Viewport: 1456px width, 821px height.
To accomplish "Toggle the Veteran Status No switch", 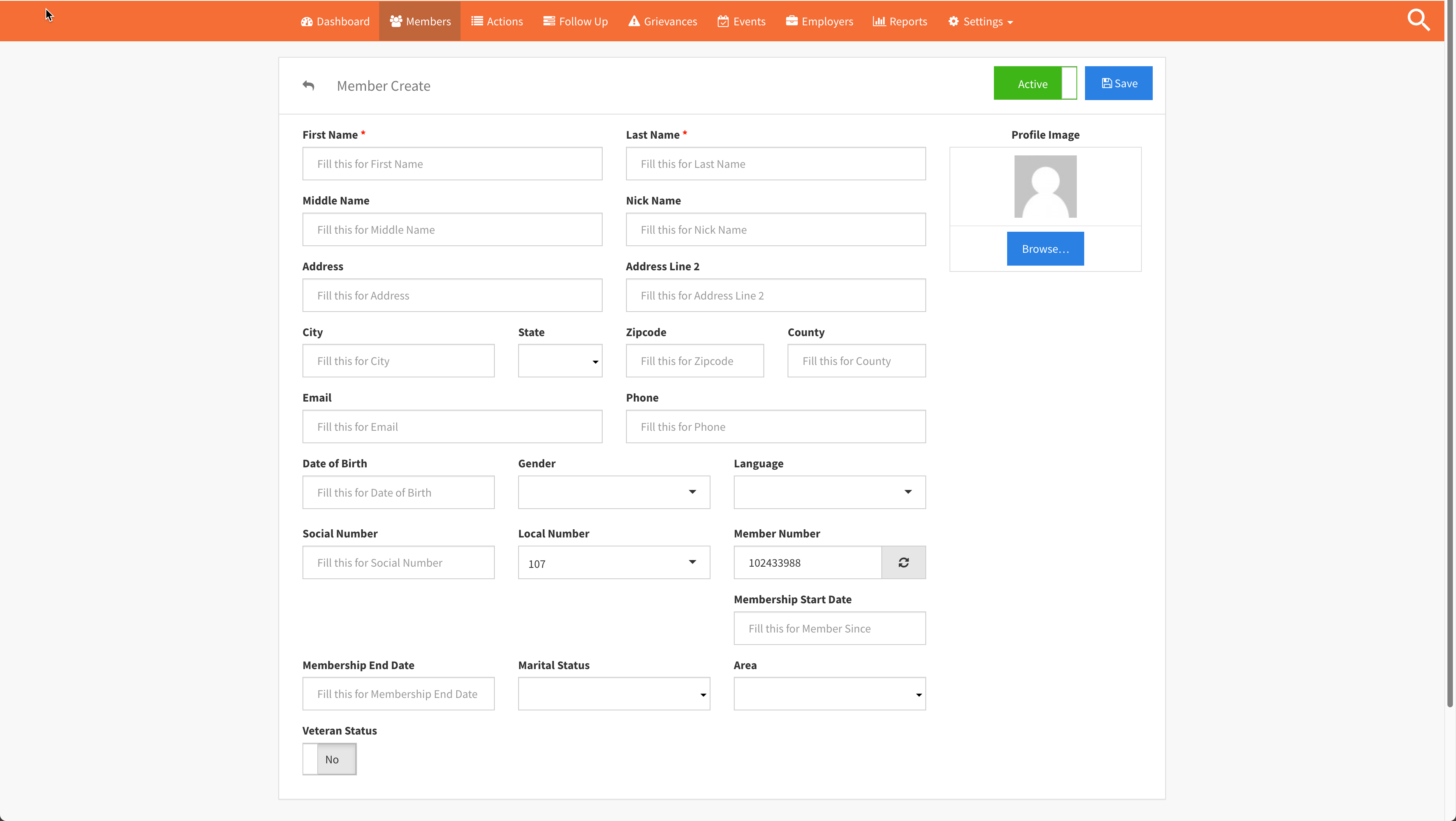I will pos(329,759).
